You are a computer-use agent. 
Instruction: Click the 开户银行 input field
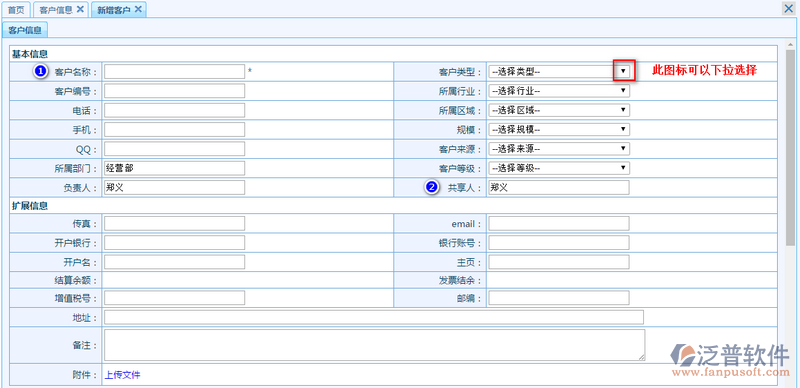(174, 243)
